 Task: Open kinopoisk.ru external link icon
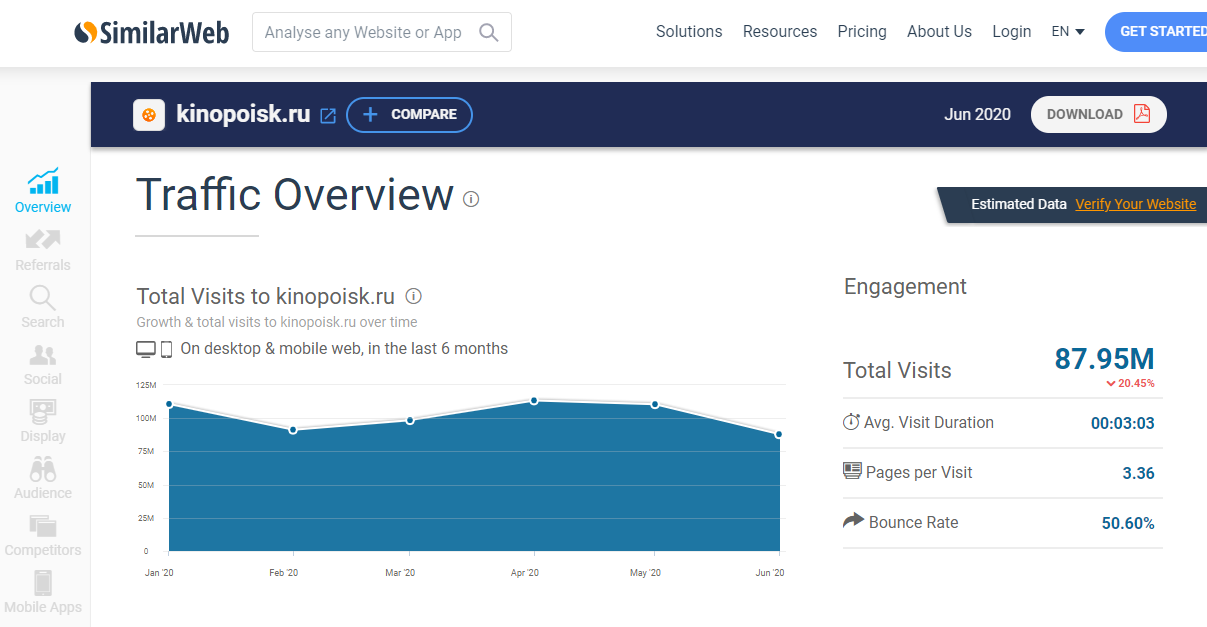(328, 116)
